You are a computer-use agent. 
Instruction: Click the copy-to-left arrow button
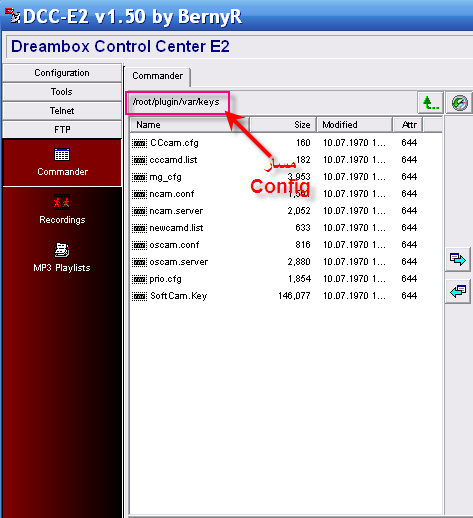point(458,292)
